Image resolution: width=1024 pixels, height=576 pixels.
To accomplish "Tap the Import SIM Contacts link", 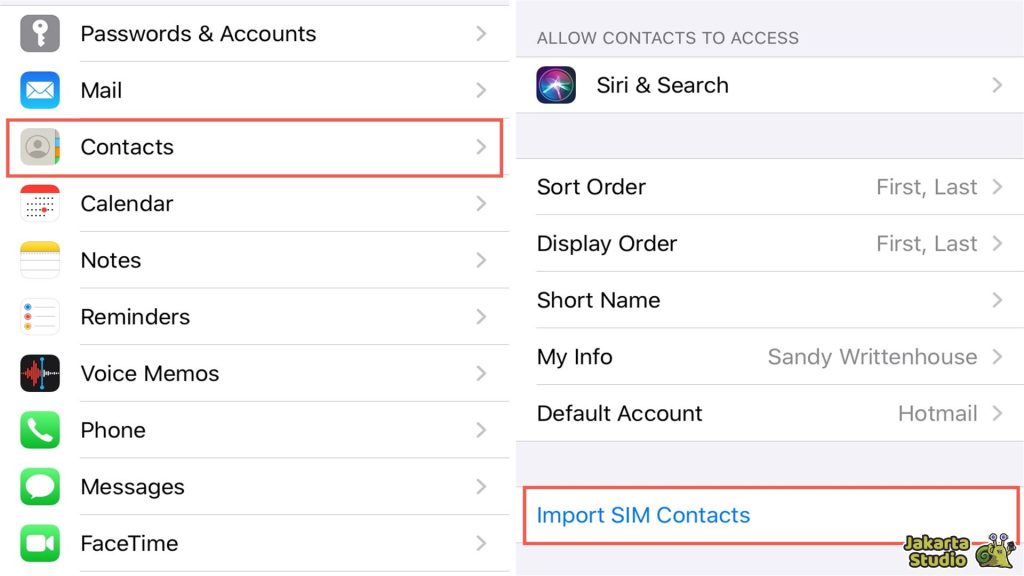I will click(x=643, y=515).
